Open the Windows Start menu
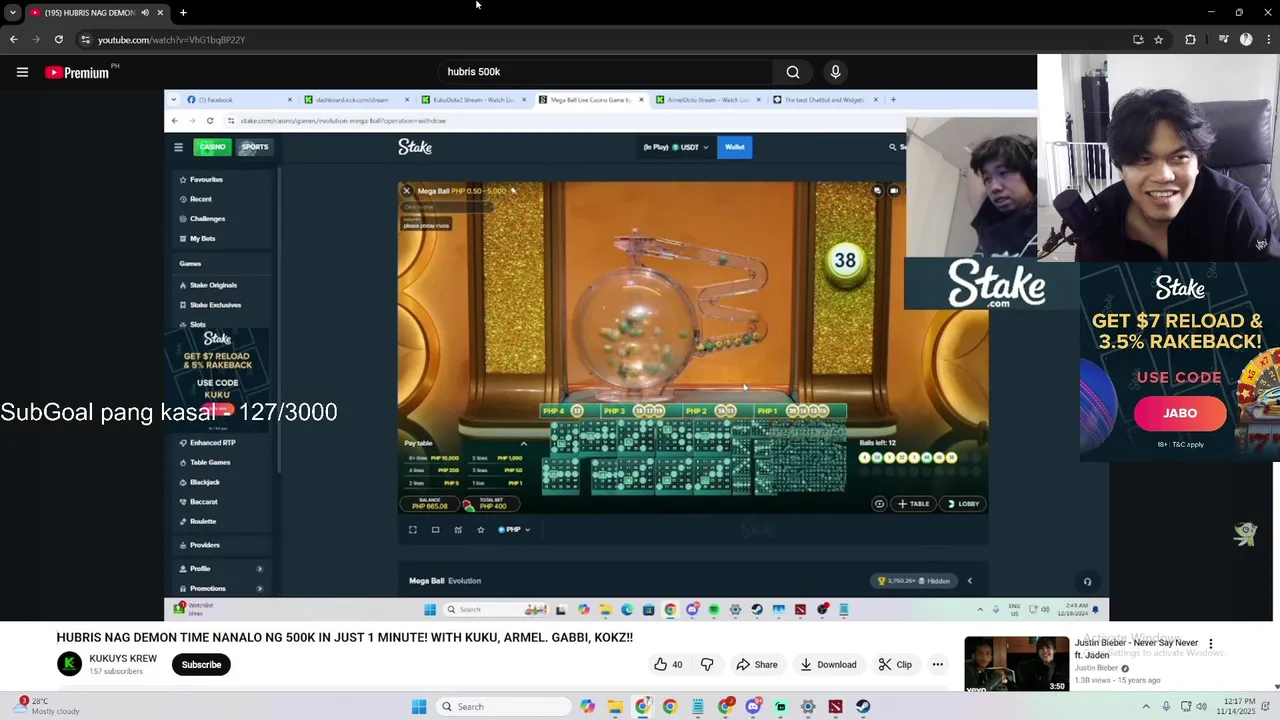Viewport: 1280px width, 720px height. [419, 707]
